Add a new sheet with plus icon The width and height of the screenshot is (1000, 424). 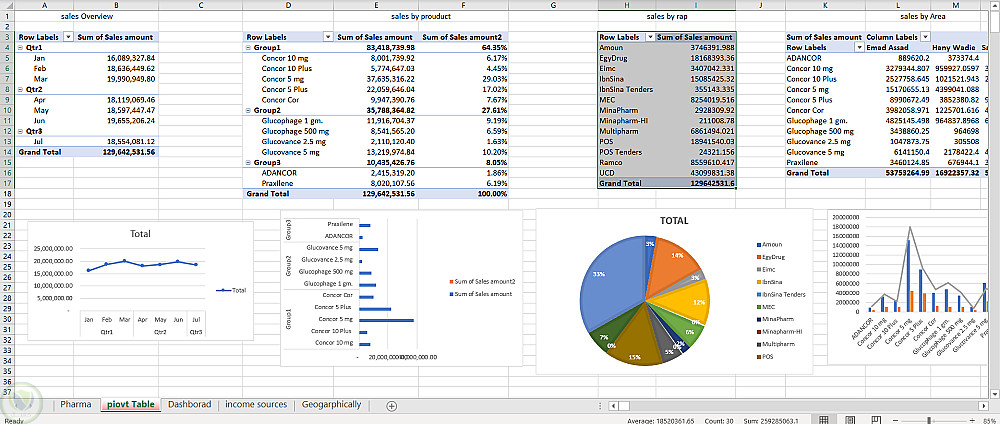392,406
